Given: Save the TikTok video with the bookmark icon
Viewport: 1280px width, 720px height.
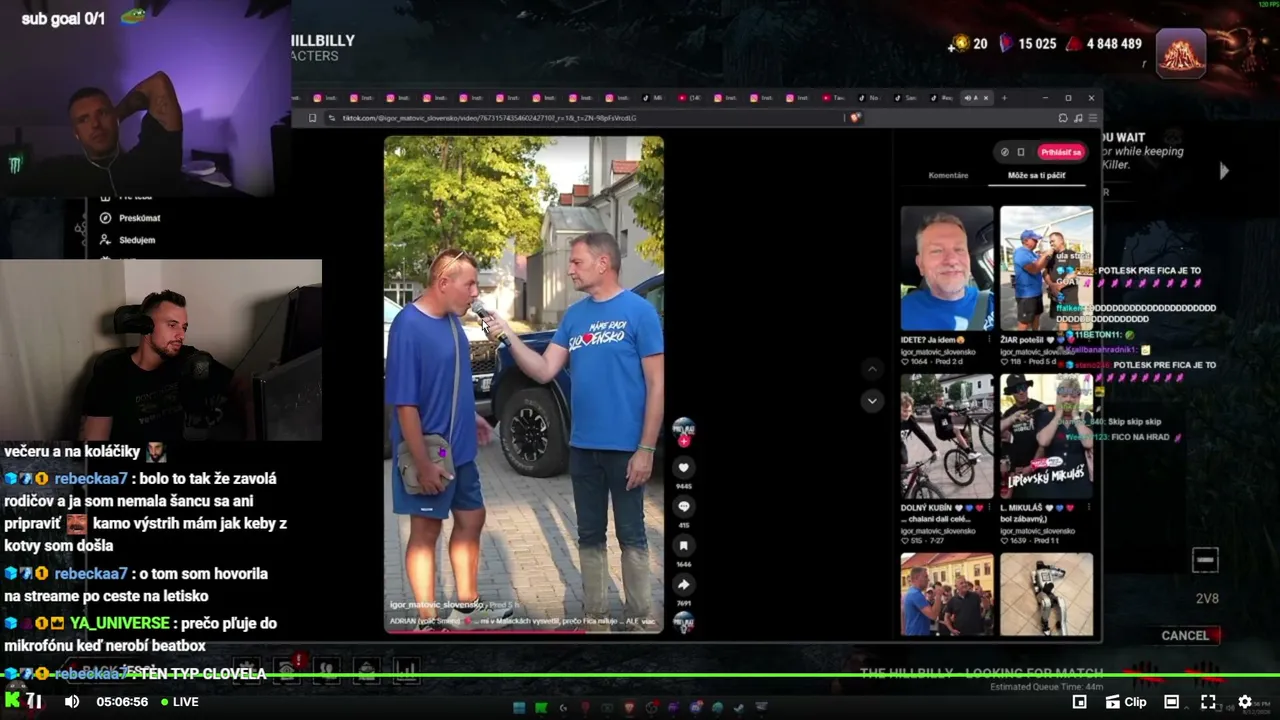Looking at the screenshot, I should click(x=684, y=546).
